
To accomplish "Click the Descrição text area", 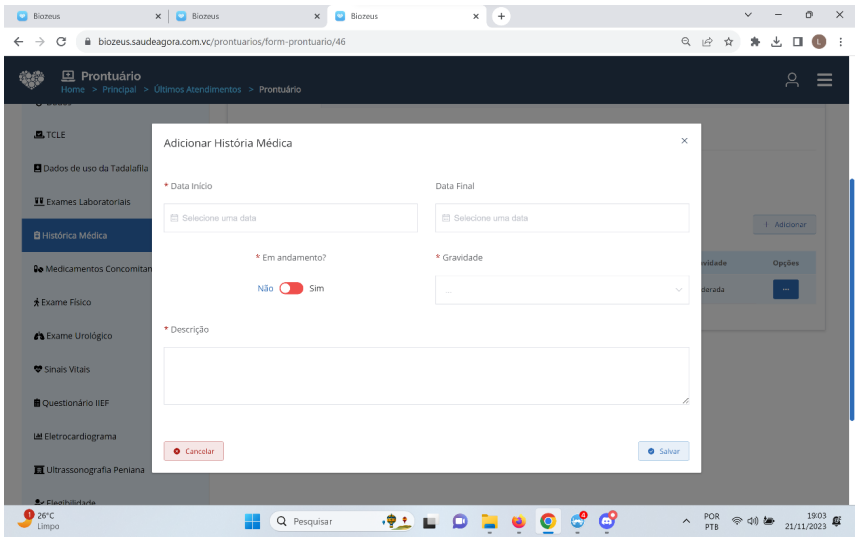I will coord(426,376).
